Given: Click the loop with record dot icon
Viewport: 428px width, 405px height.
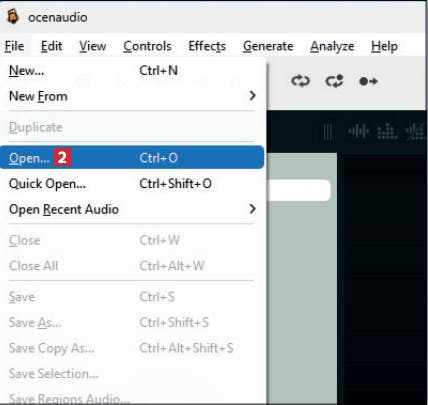Looking at the screenshot, I should click(x=334, y=81).
